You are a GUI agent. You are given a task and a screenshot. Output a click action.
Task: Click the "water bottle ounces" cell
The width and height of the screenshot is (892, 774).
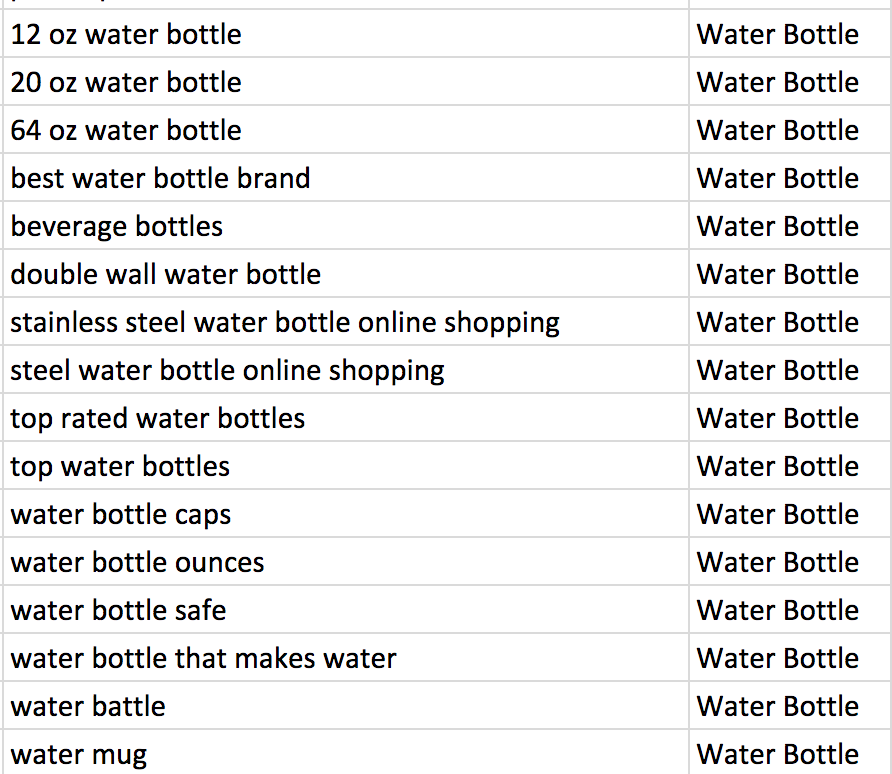(x=137, y=563)
